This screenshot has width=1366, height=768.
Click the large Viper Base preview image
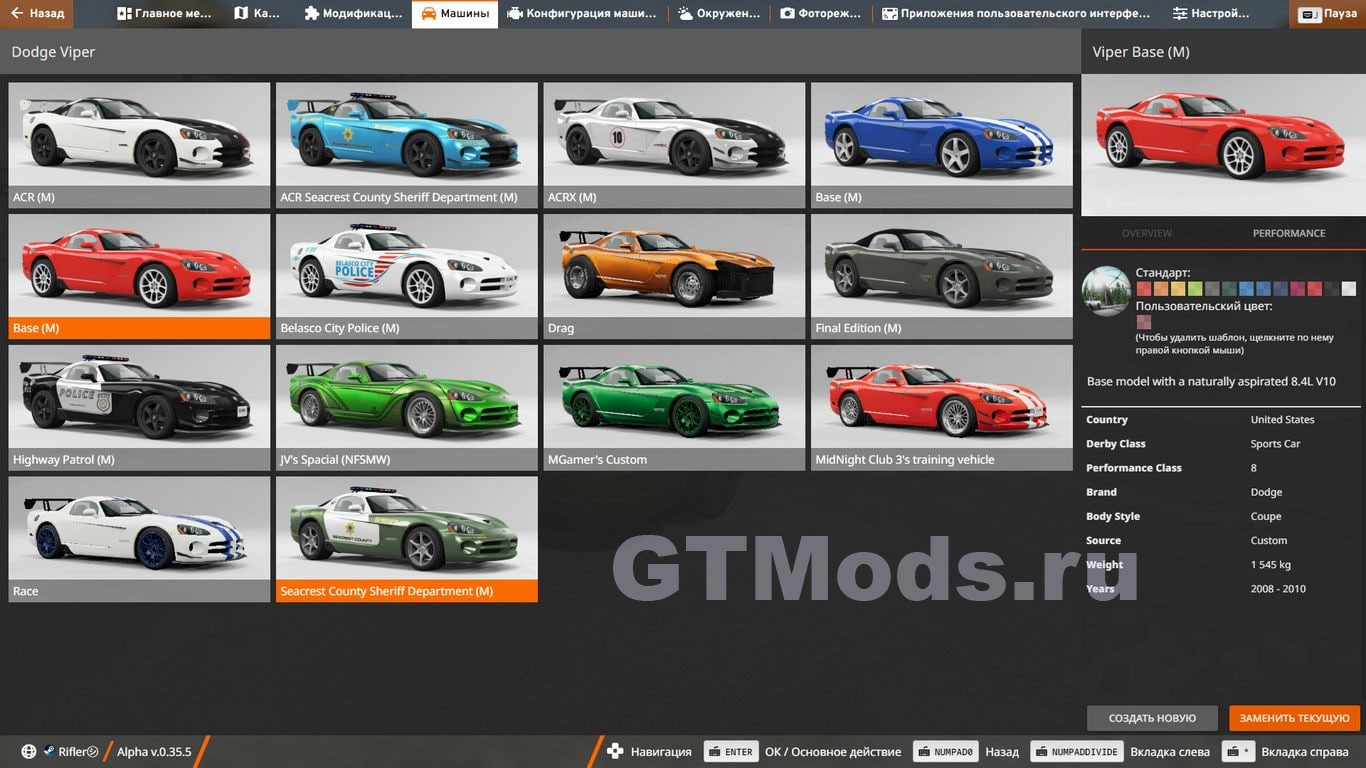pos(1223,145)
